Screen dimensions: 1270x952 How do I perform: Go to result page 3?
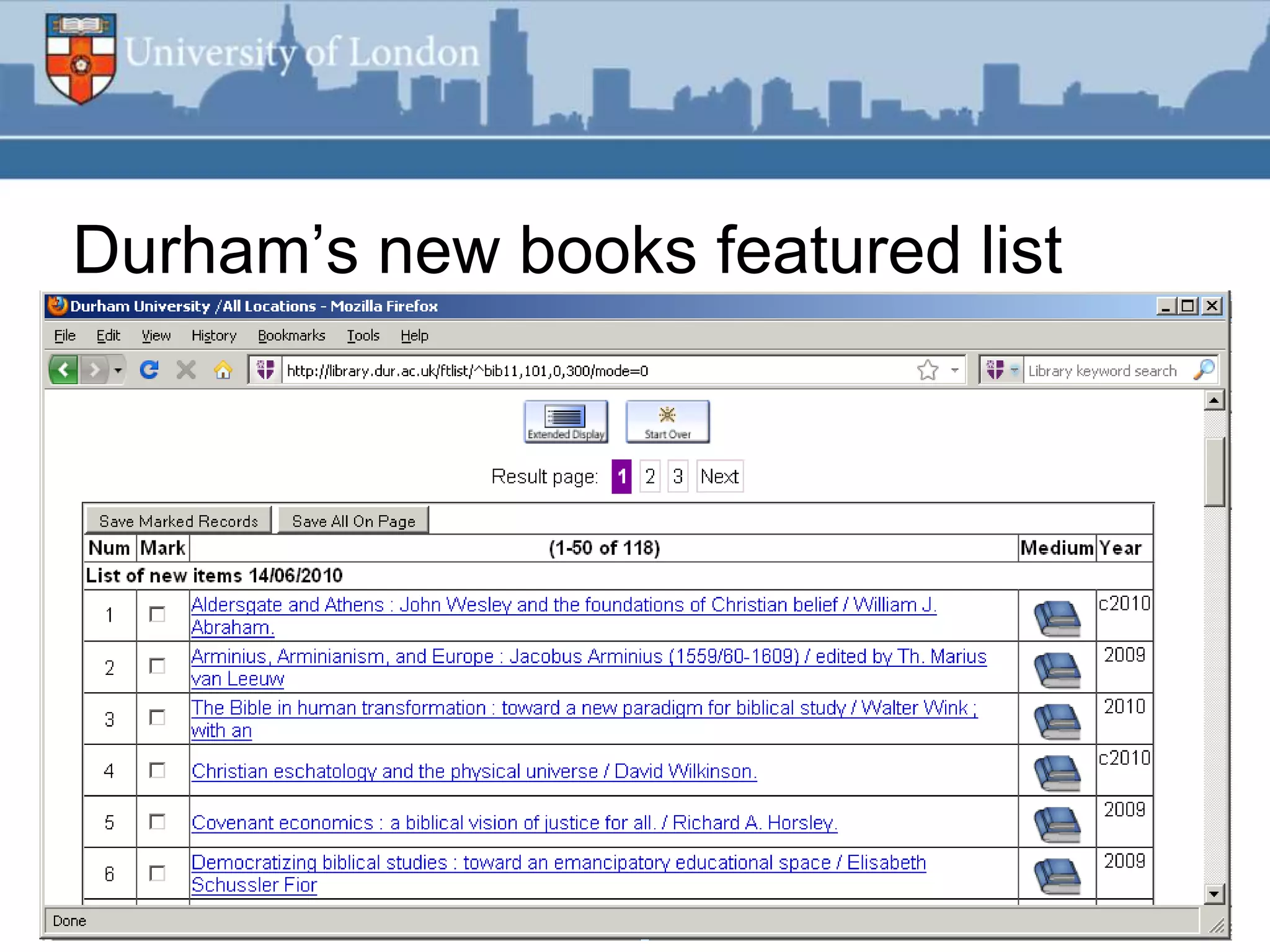(678, 476)
